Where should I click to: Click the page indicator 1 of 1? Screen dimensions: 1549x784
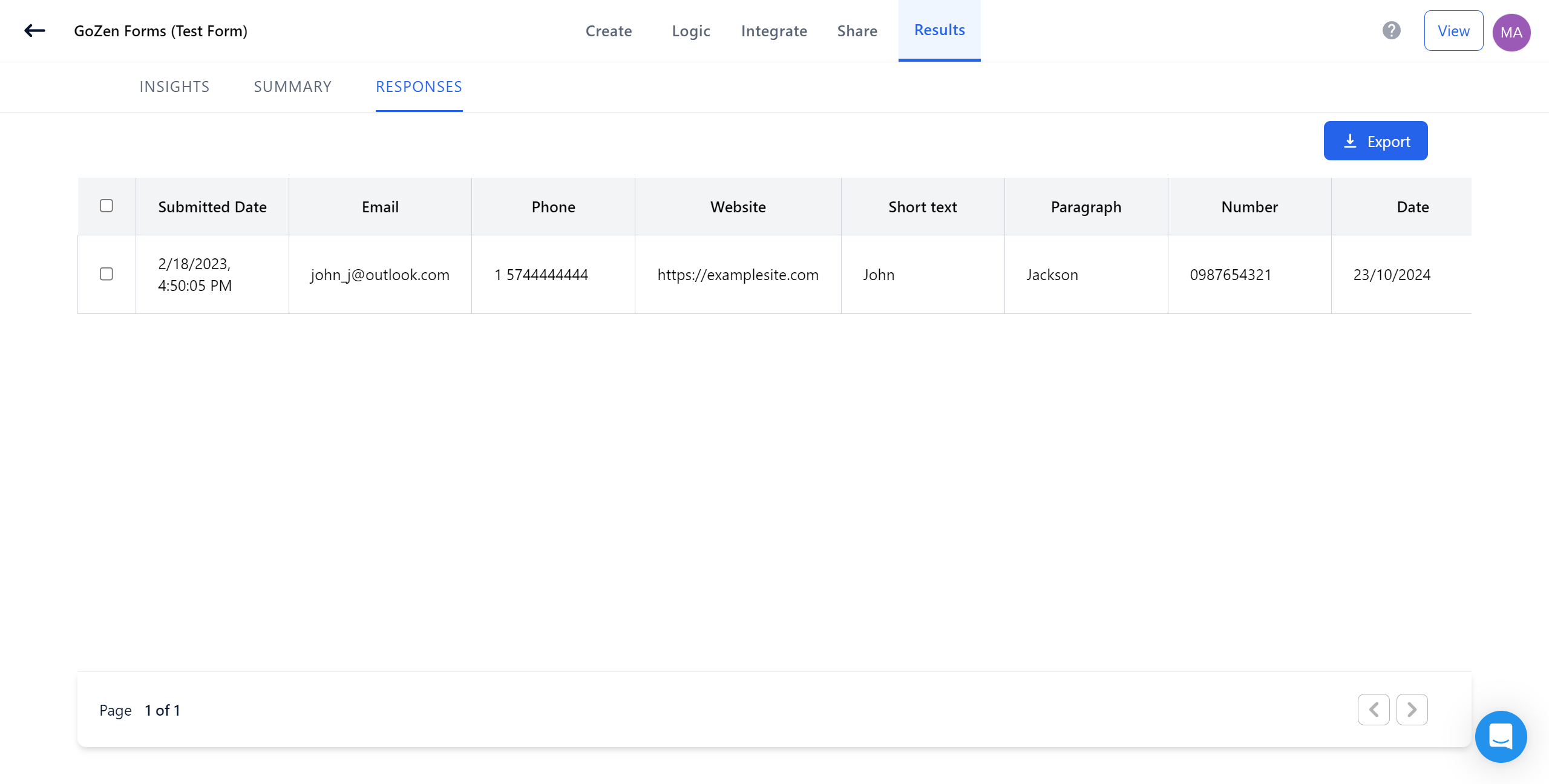click(x=162, y=710)
